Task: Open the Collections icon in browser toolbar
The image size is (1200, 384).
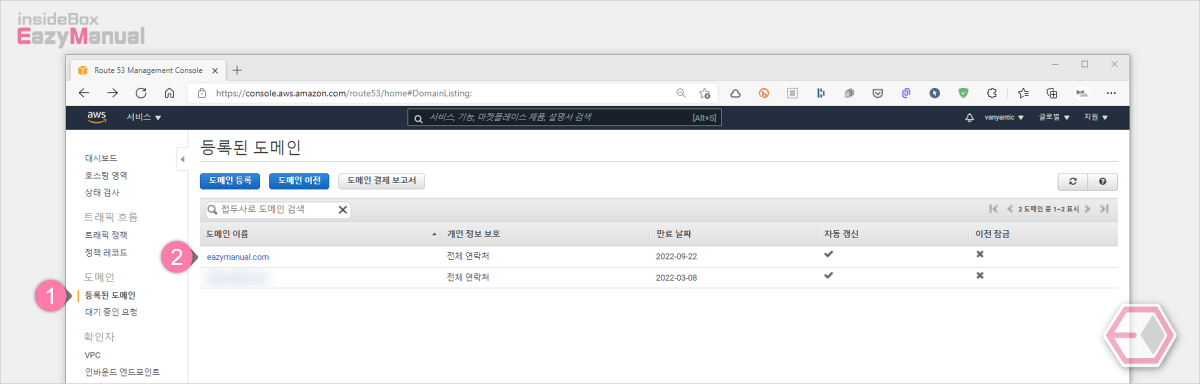Action: tap(1052, 92)
